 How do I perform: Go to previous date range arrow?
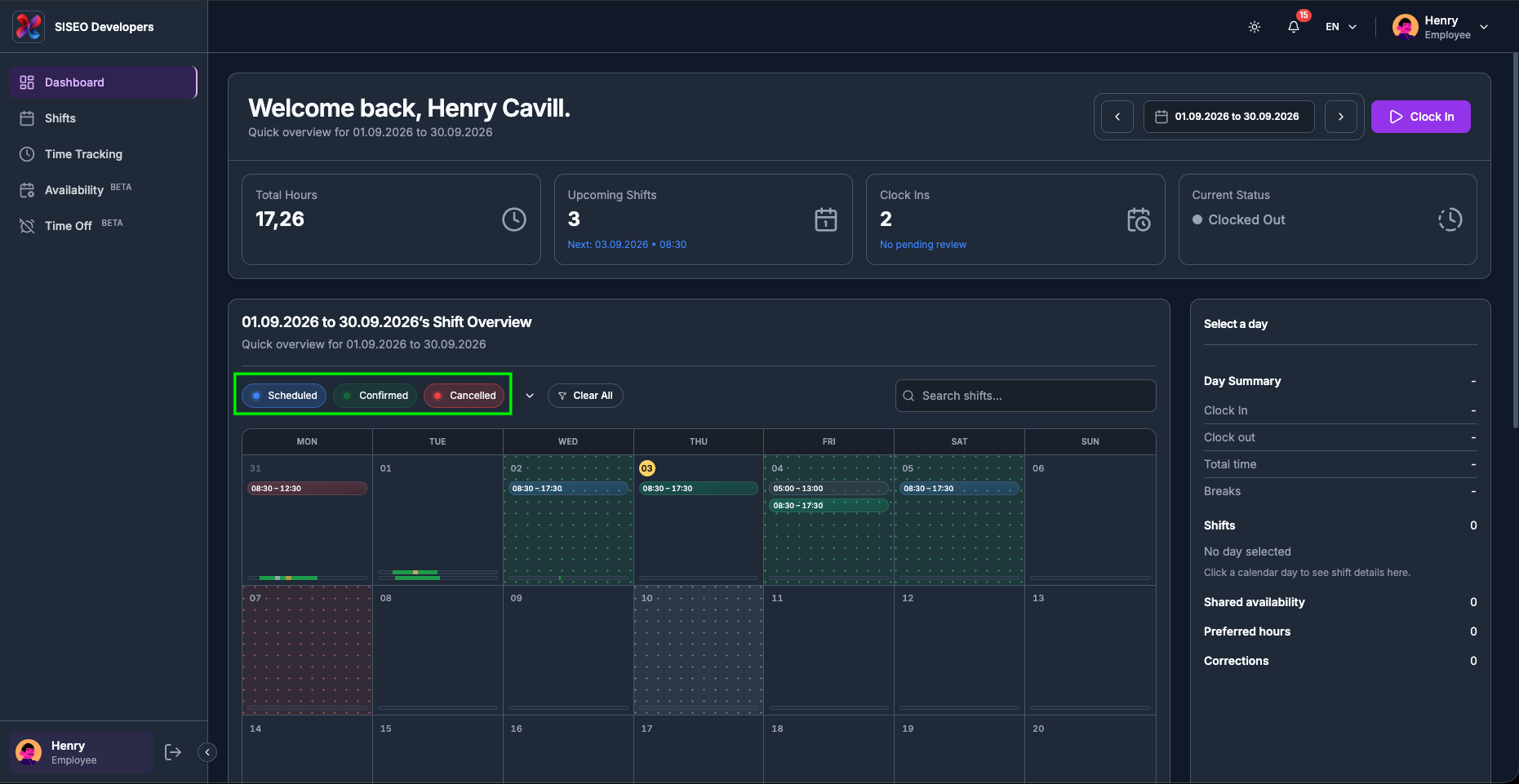point(1117,117)
